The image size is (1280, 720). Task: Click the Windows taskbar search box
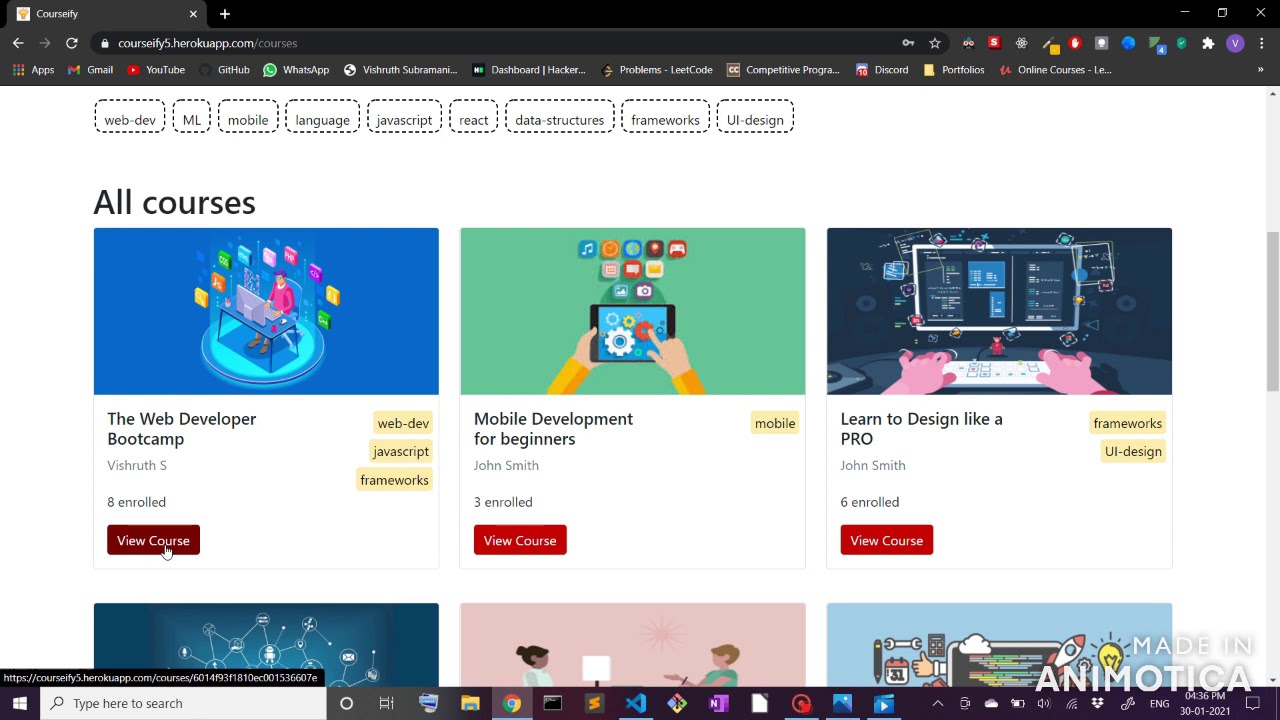(183, 703)
